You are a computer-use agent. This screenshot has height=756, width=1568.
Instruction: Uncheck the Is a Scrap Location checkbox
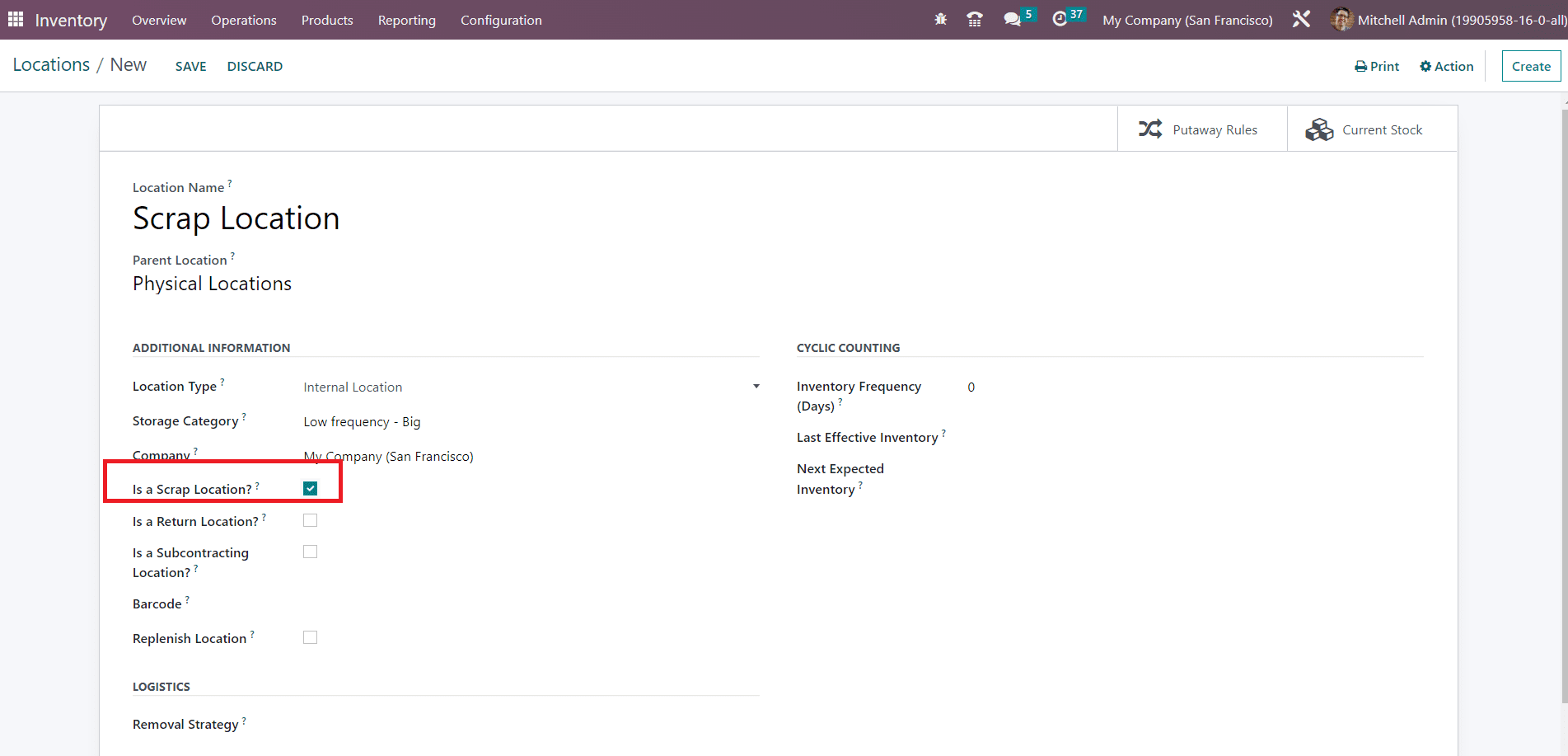coord(310,489)
